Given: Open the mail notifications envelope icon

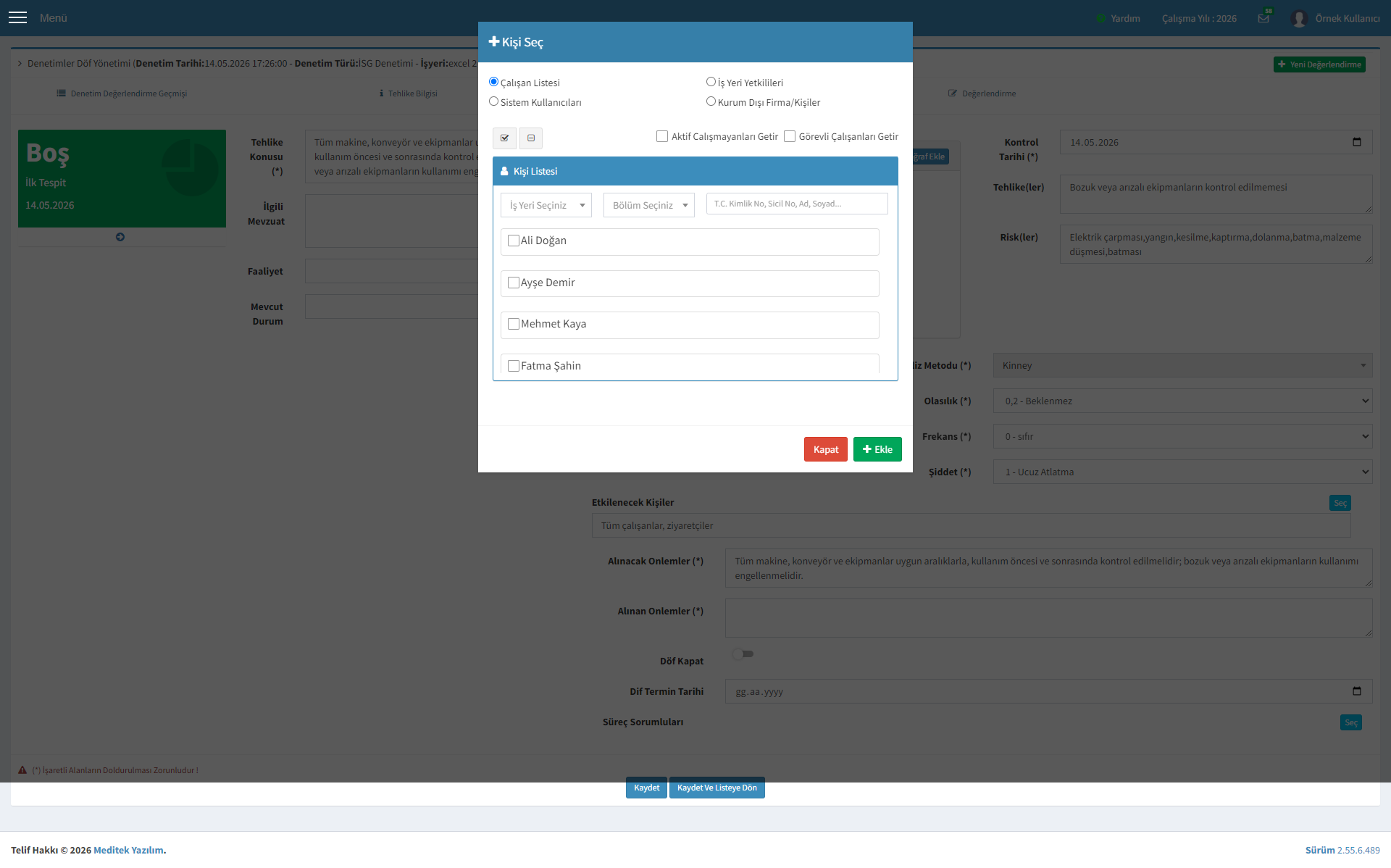Looking at the screenshot, I should coord(1263,18).
